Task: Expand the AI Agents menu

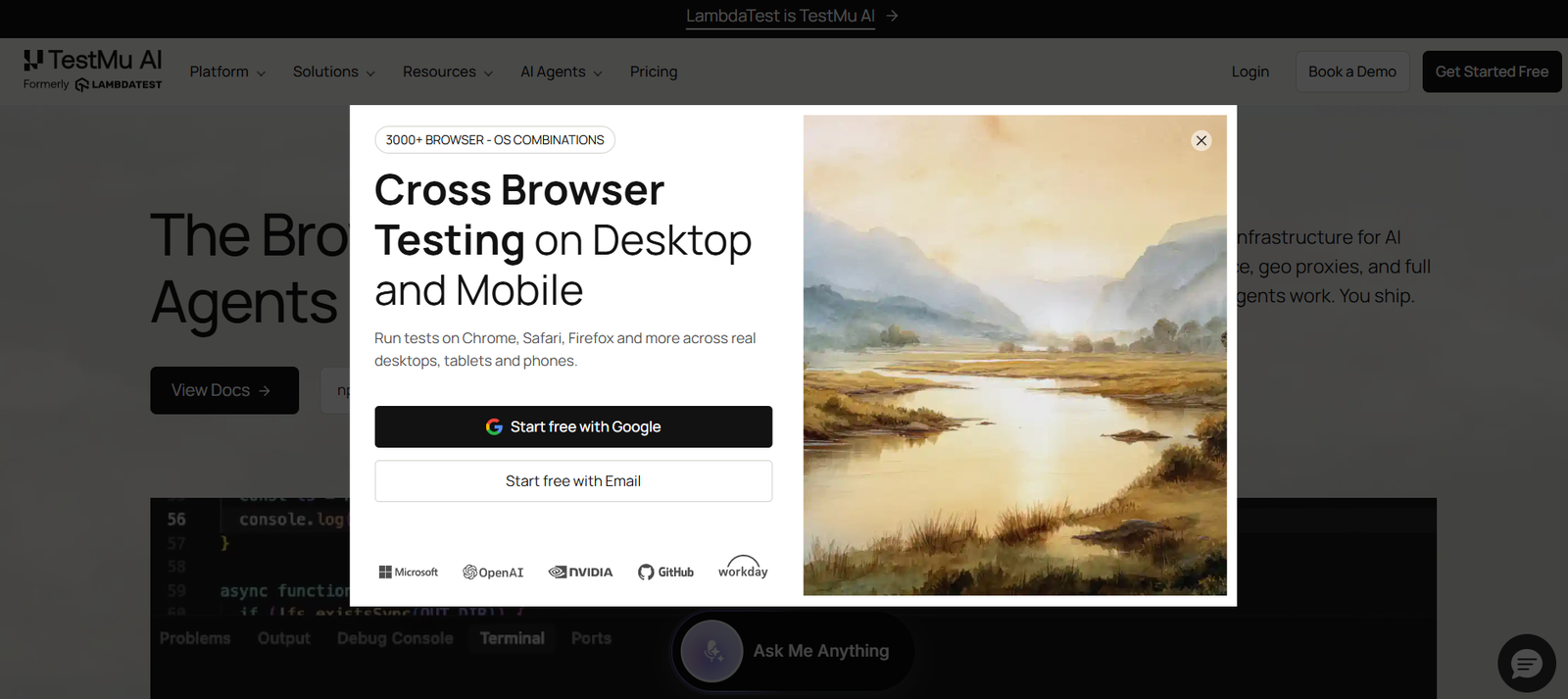Action: click(561, 72)
